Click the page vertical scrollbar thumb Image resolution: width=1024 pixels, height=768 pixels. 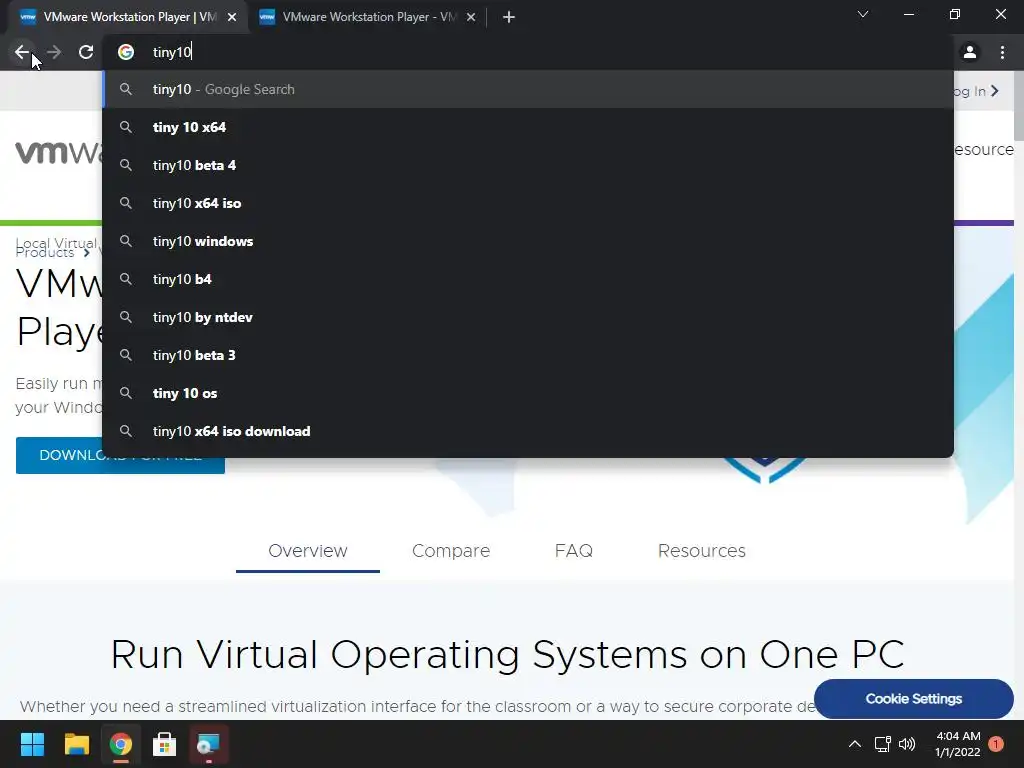tap(1019, 104)
